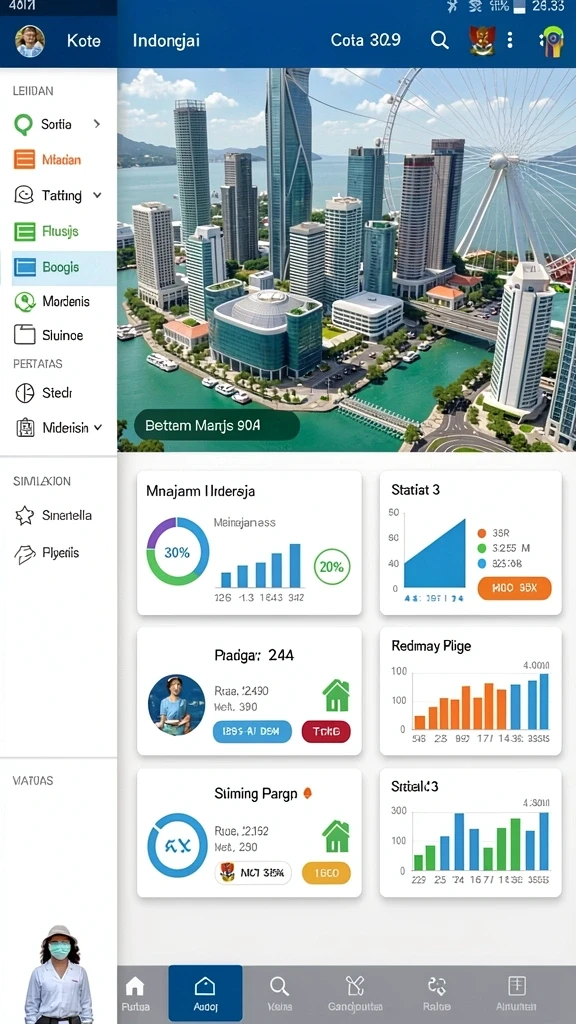The height and width of the screenshot is (1024, 576).
Task: Open the three-dot overflow menu in header
Action: pyautogui.click(x=509, y=40)
